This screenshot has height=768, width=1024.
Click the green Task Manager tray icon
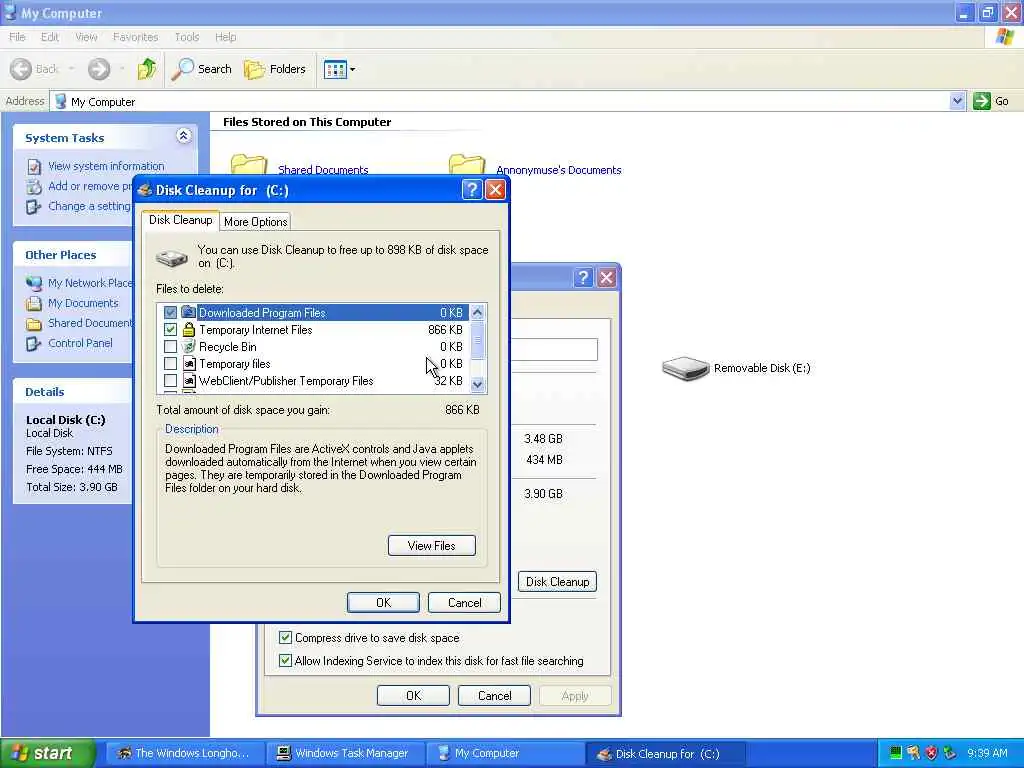896,753
